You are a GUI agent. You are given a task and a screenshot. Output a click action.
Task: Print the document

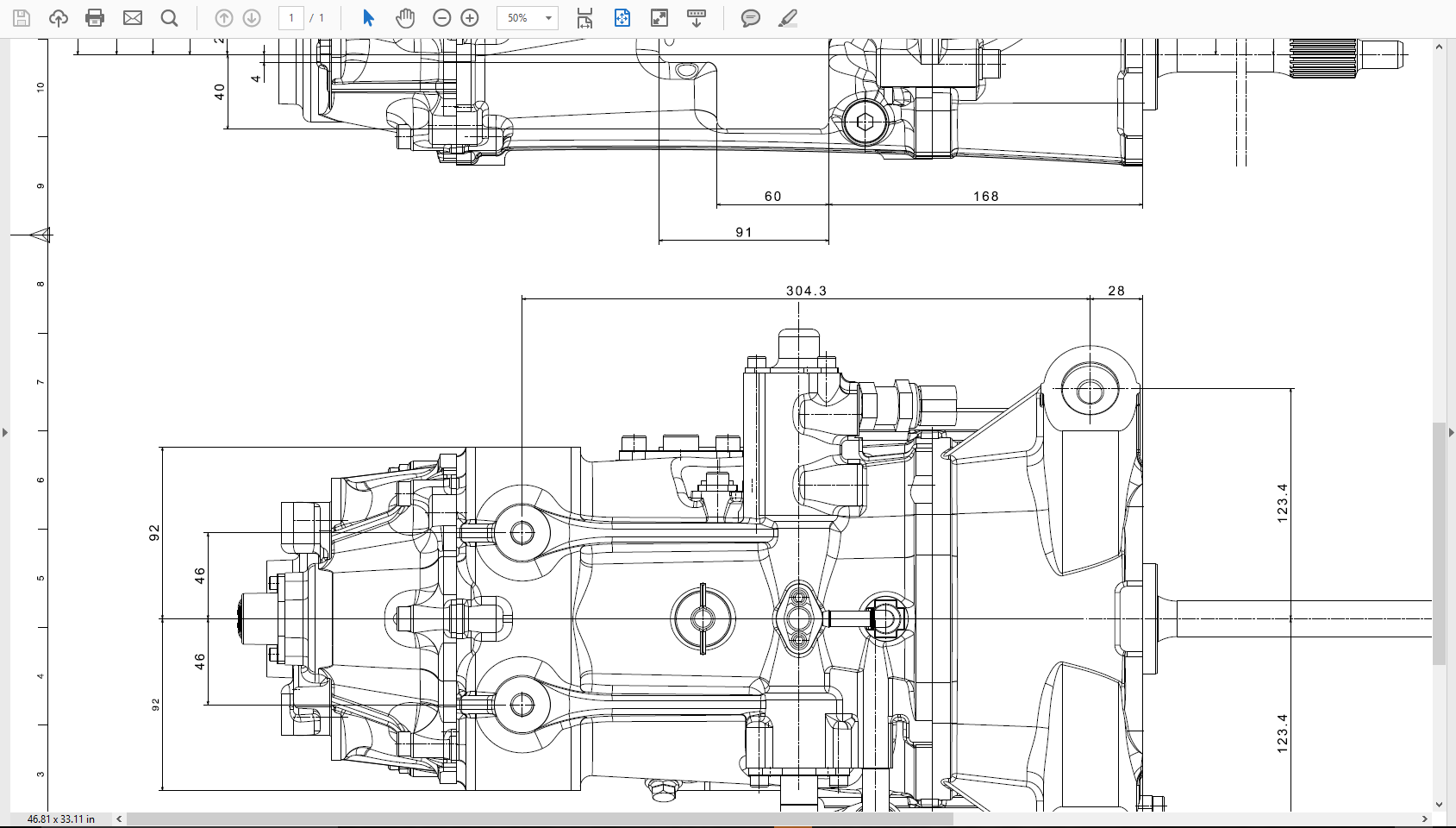click(96, 18)
